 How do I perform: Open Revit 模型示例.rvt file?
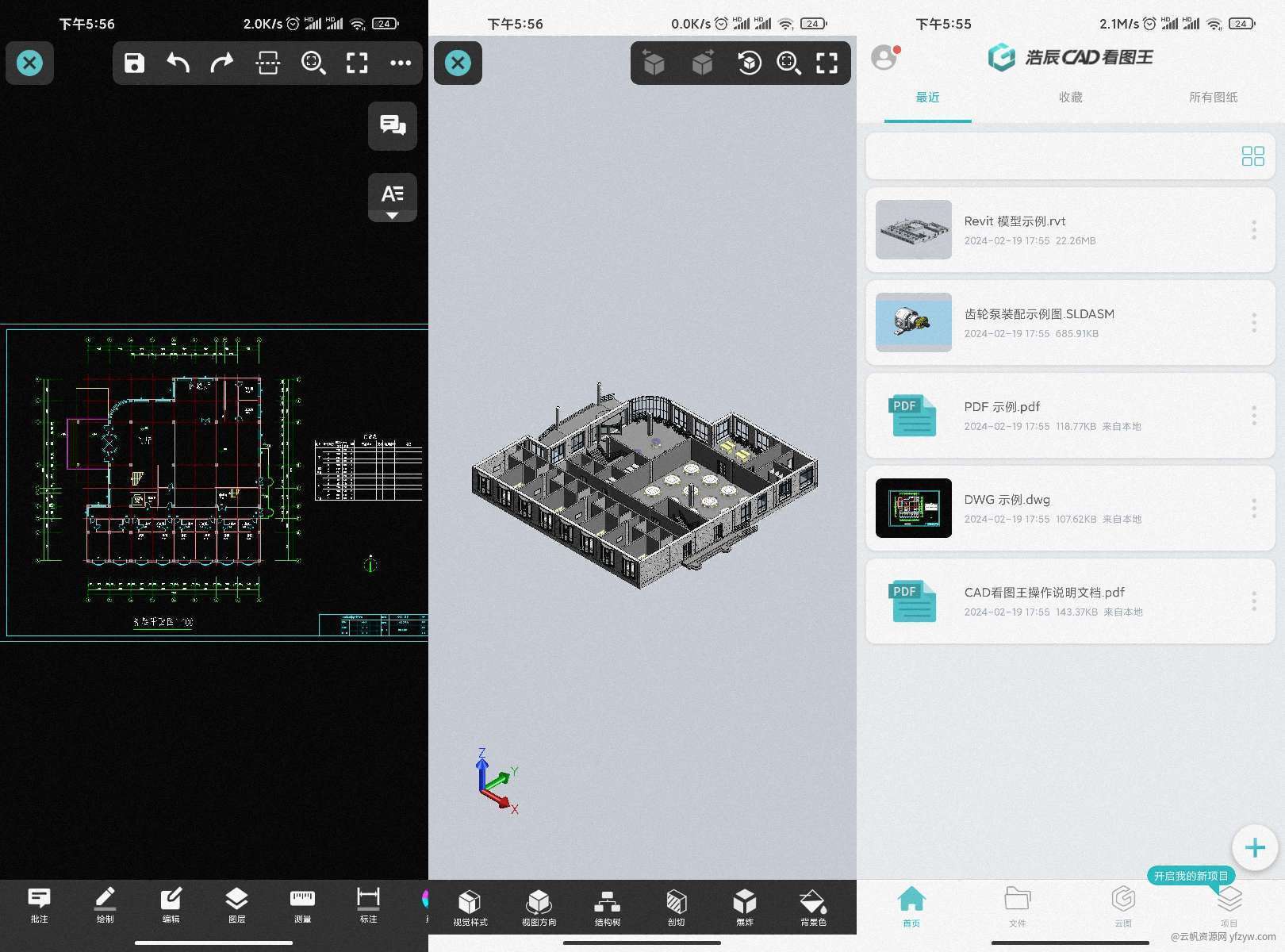[x=1070, y=230]
